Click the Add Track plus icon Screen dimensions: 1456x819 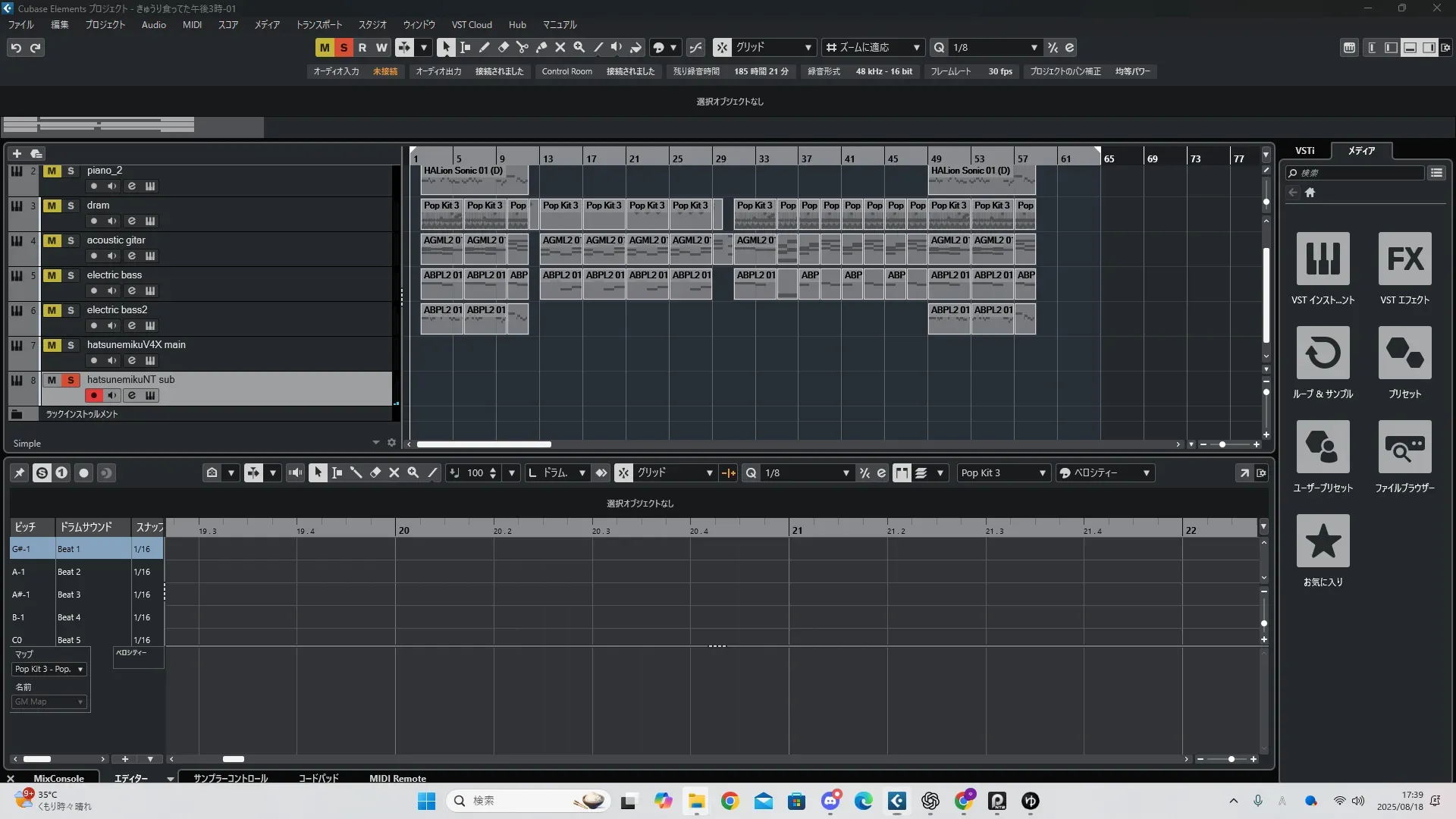(x=17, y=154)
